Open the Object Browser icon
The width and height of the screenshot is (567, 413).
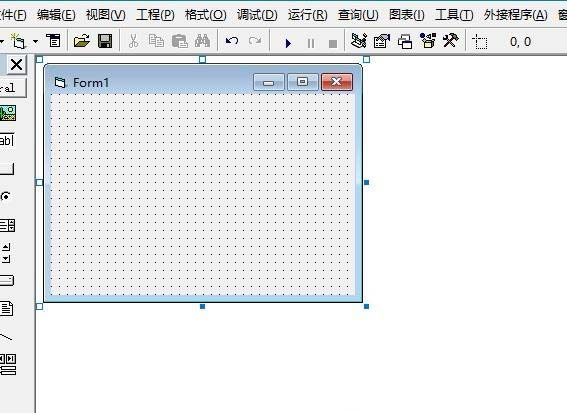(x=428, y=41)
